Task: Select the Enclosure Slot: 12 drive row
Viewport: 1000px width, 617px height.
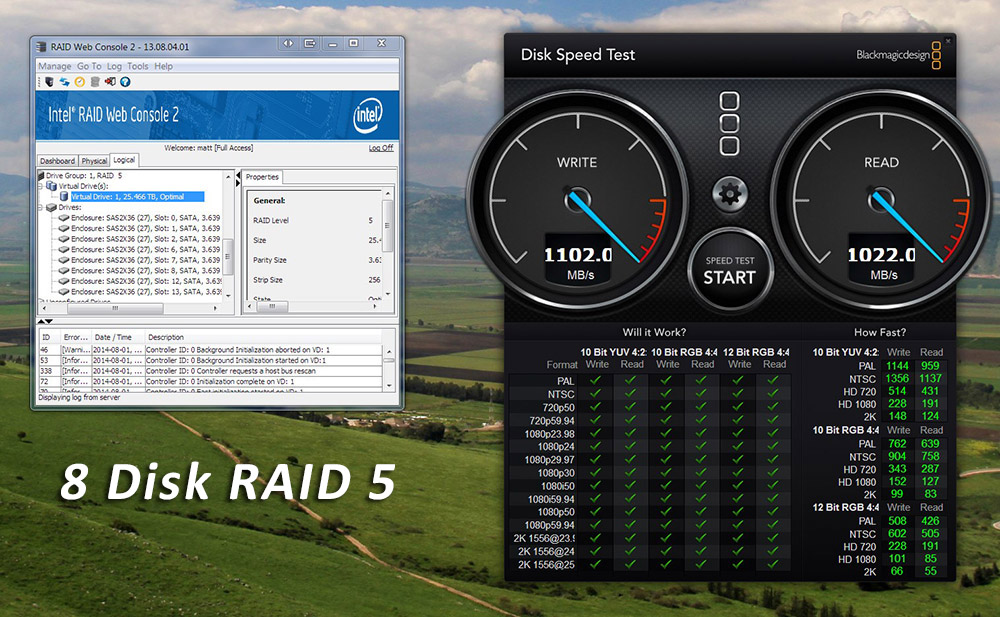Action: point(146,281)
